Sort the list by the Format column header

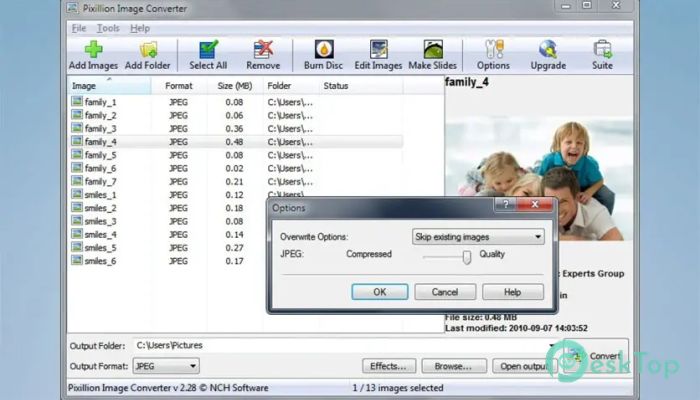coord(179,86)
